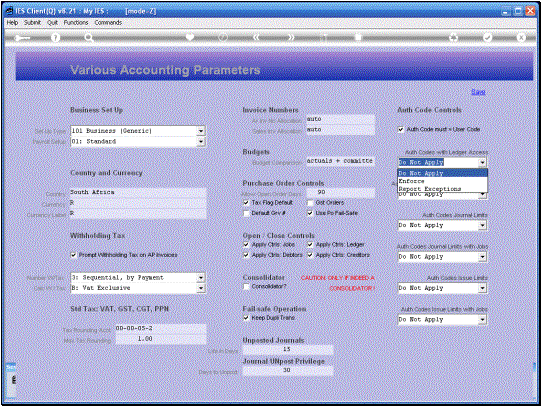The width and height of the screenshot is (541, 406).
Task: Click the Tax Rounding Acct field
Action: tap(160, 328)
